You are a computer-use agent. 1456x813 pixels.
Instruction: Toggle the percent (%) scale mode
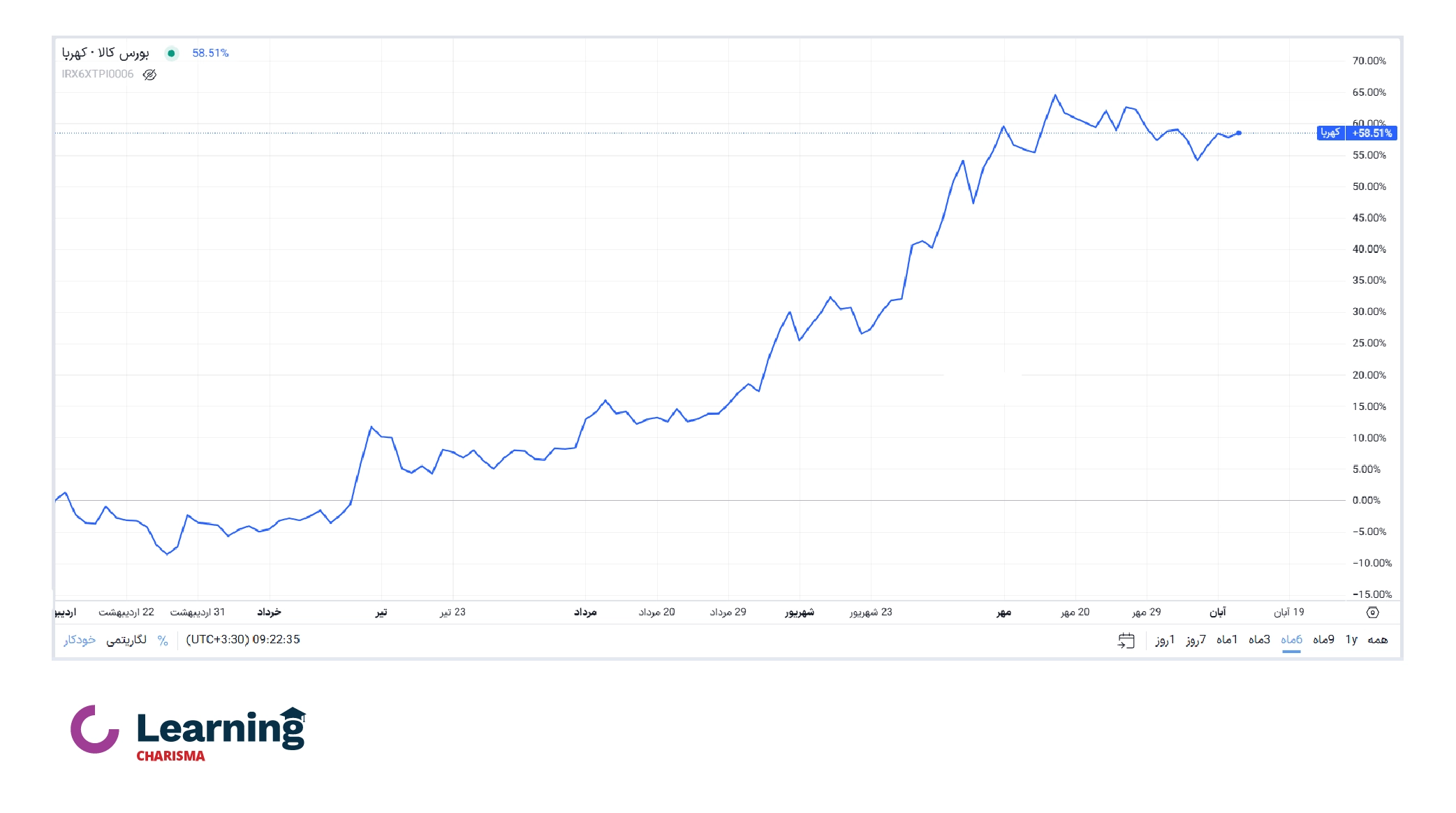coord(163,640)
